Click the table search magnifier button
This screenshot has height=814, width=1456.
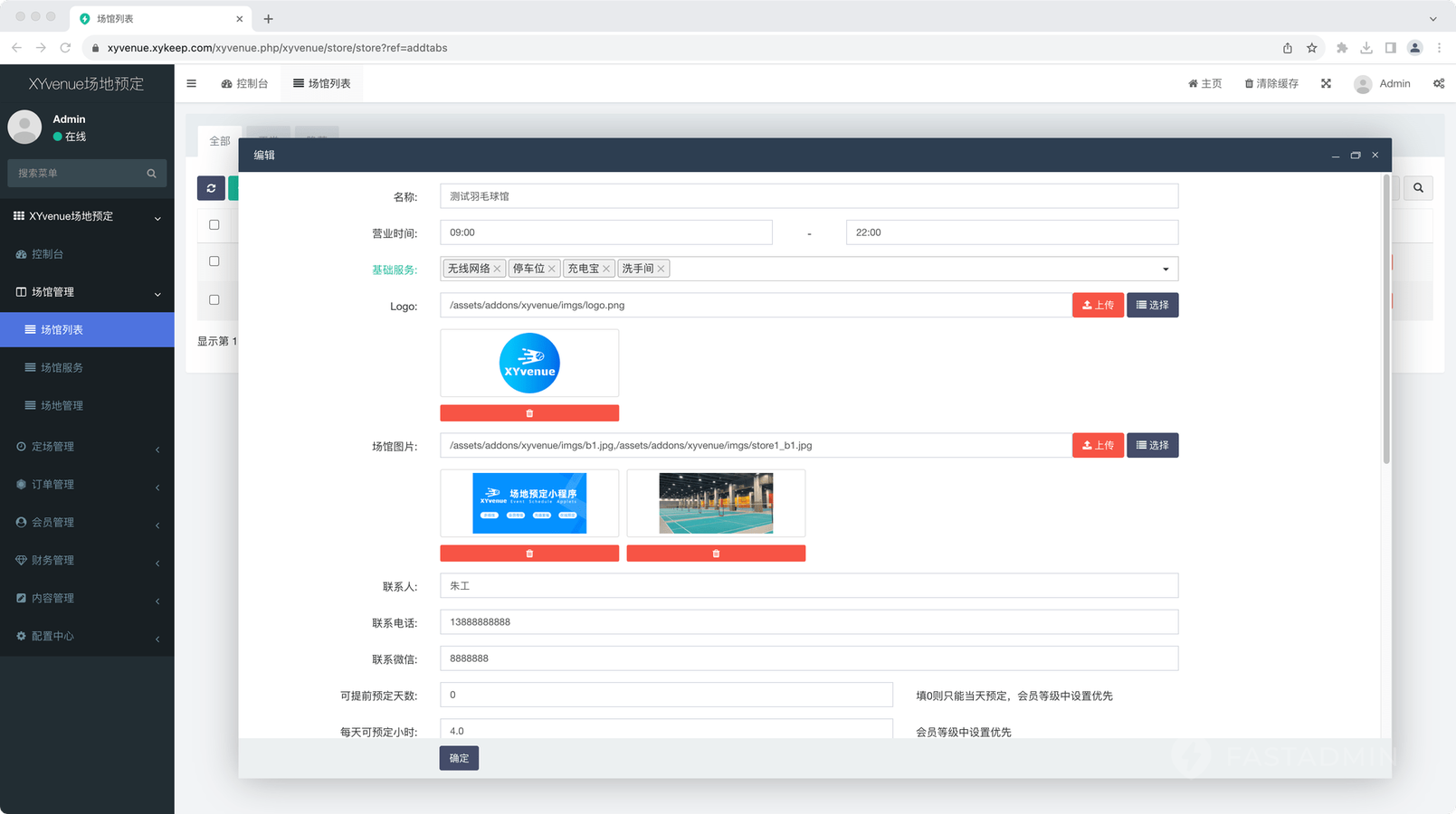click(x=1418, y=188)
